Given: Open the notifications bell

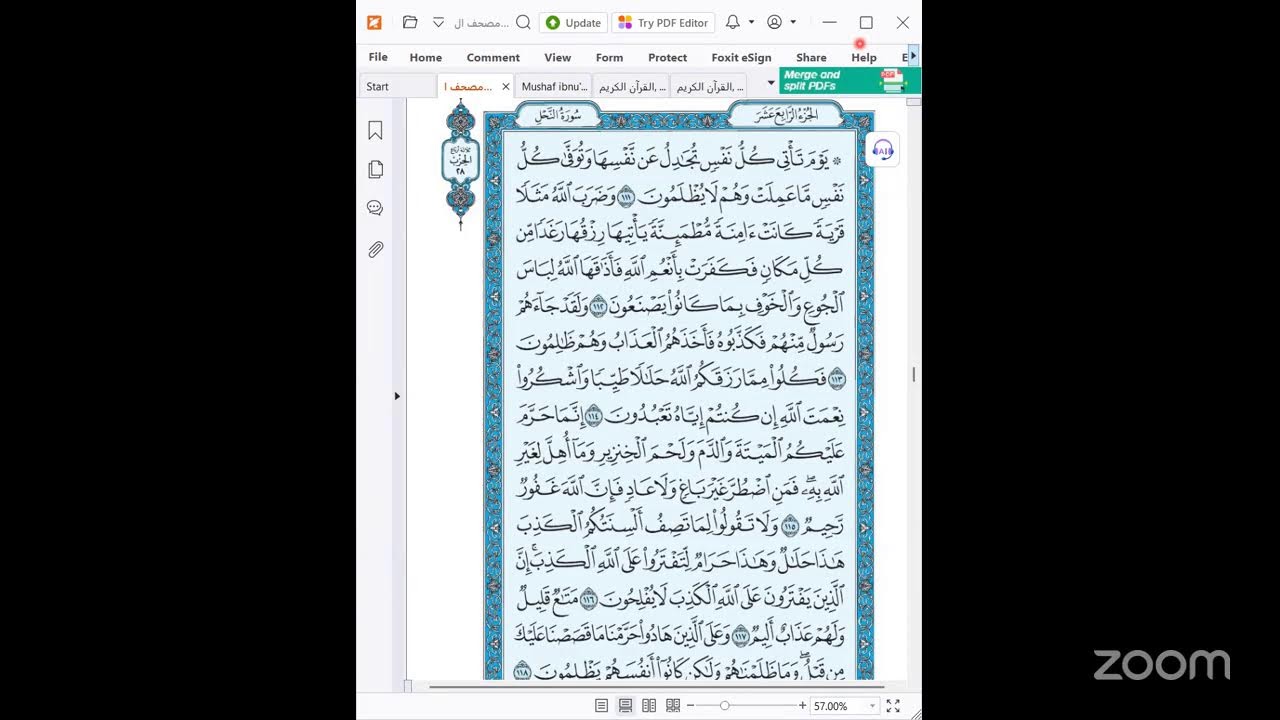Looking at the screenshot, I should (x=733, y=22).
